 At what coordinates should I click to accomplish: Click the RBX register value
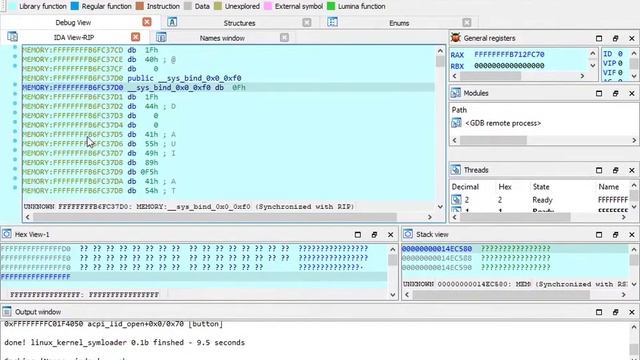(509, 66)
